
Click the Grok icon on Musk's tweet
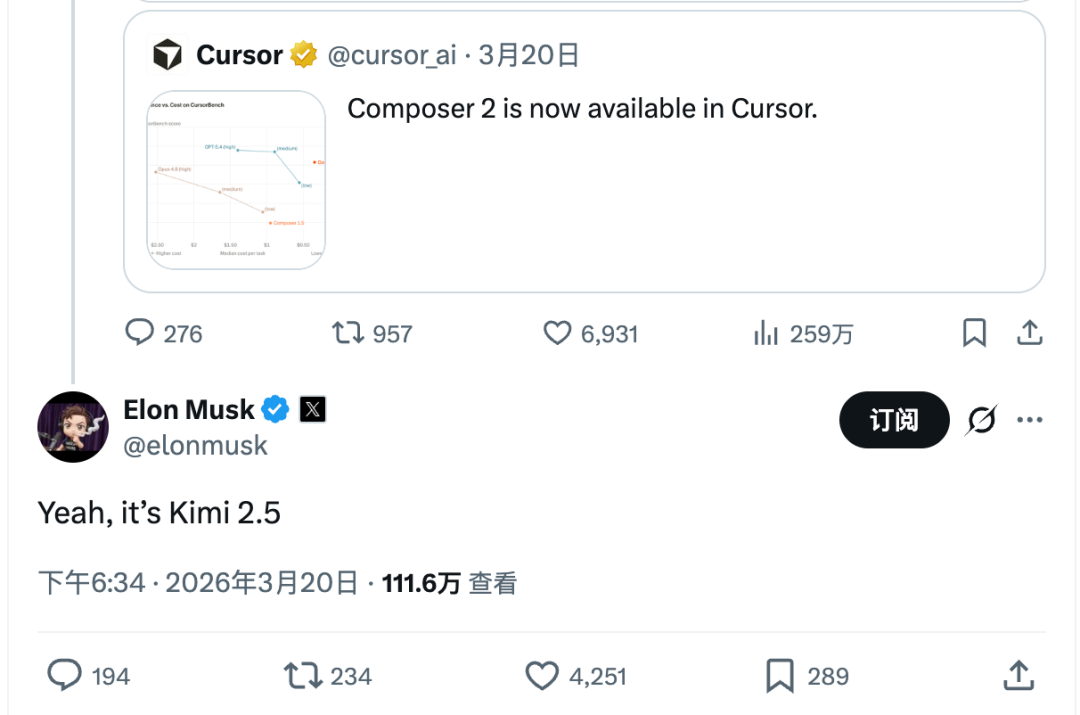coord(982,421)
